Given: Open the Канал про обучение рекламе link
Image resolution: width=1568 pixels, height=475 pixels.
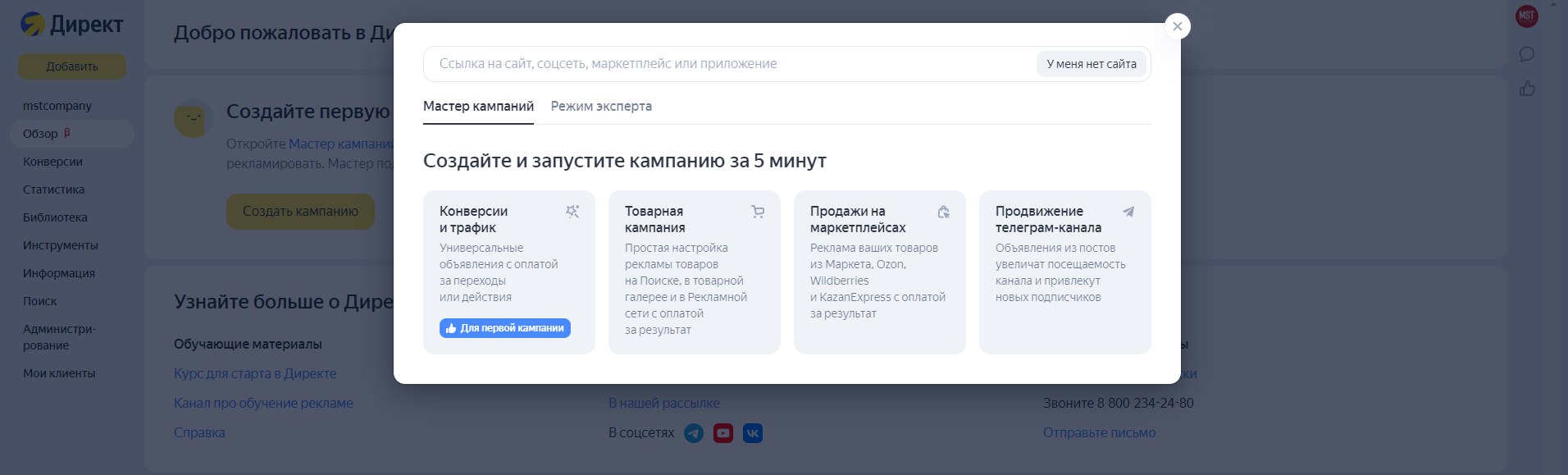Looking at the screenshot, I should [263, 404].
